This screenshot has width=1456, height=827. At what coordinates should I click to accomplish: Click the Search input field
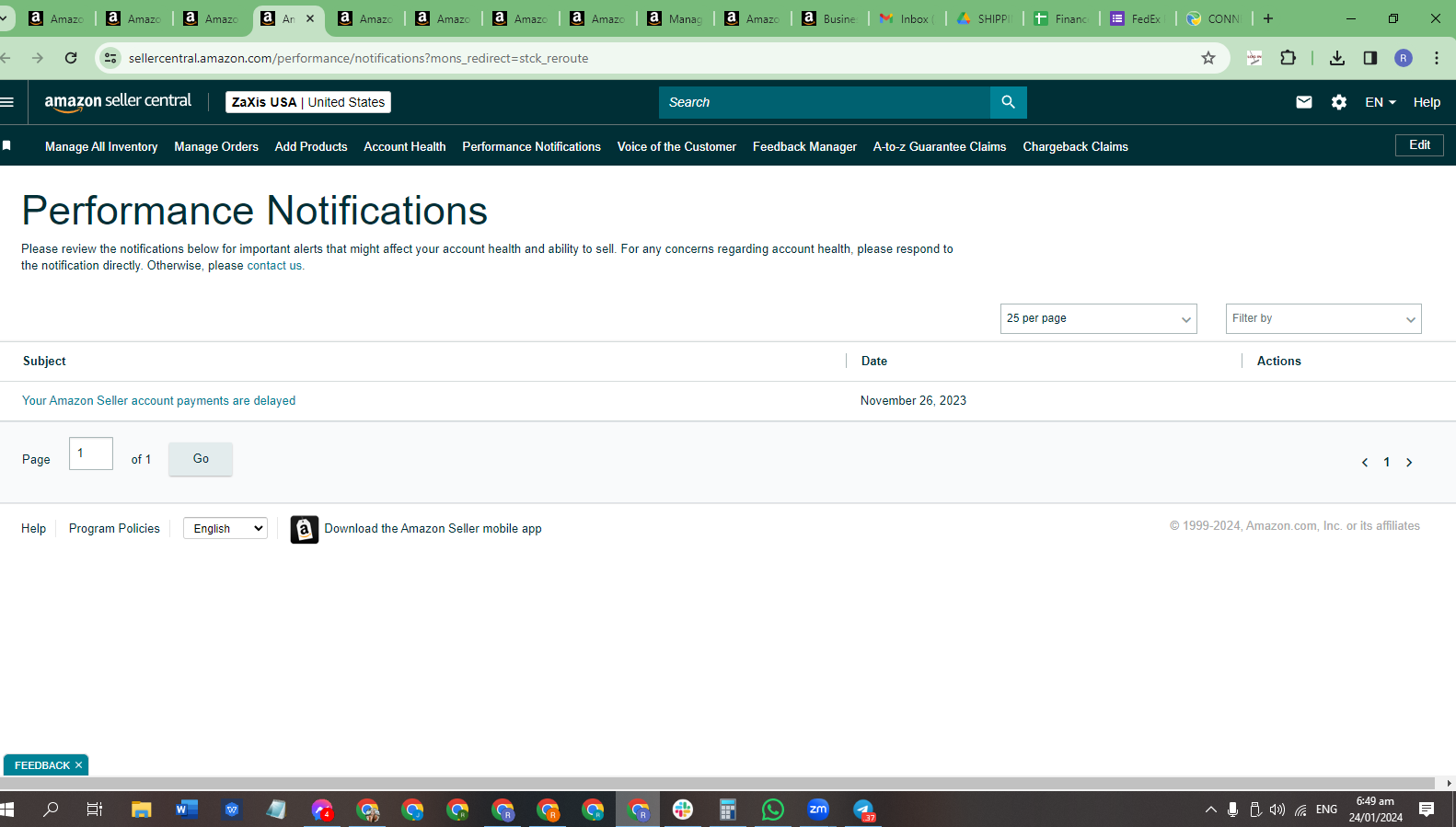click(x=825, y=102)
